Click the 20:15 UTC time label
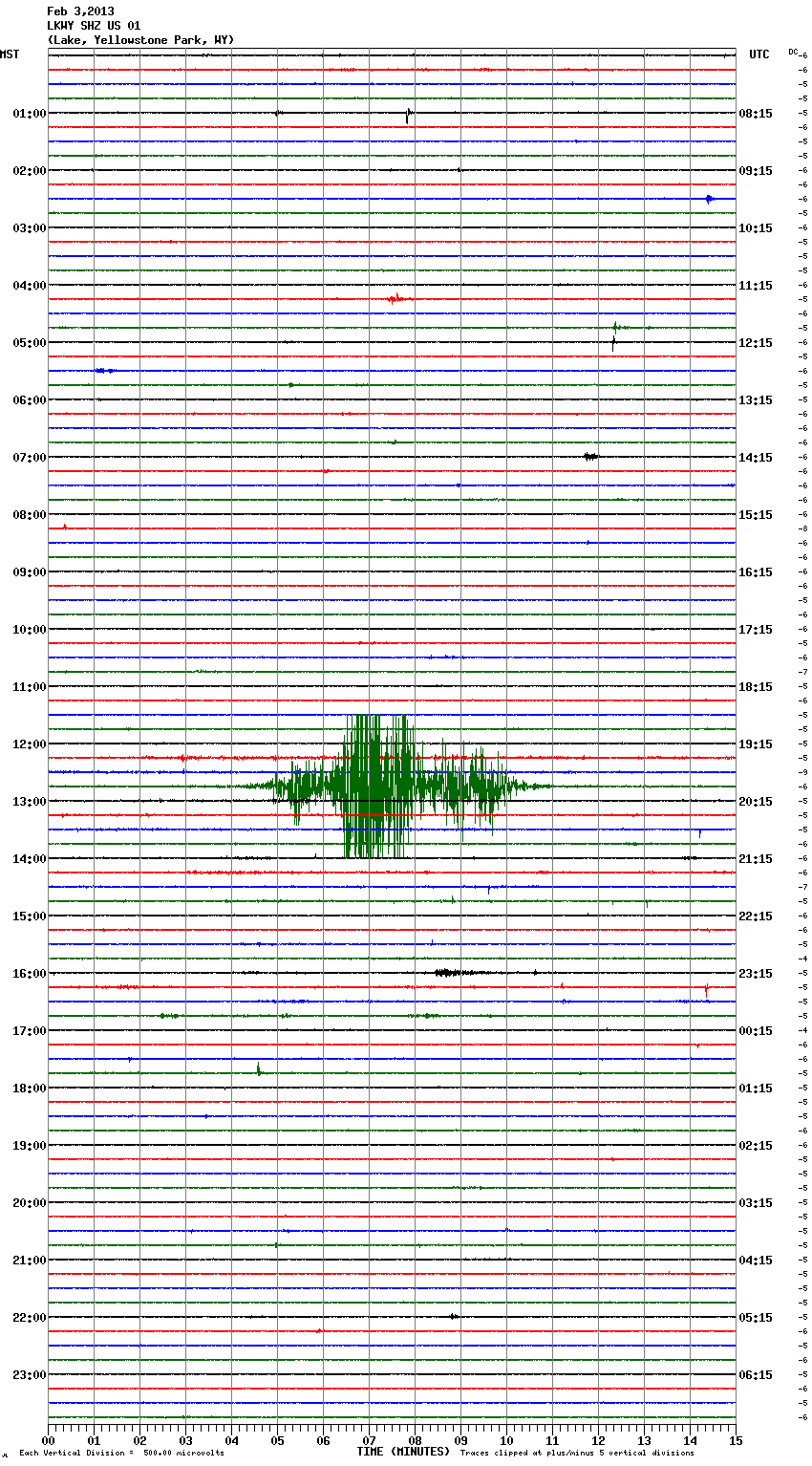This screenshot has height=1466, width=812. coord(756,802)
